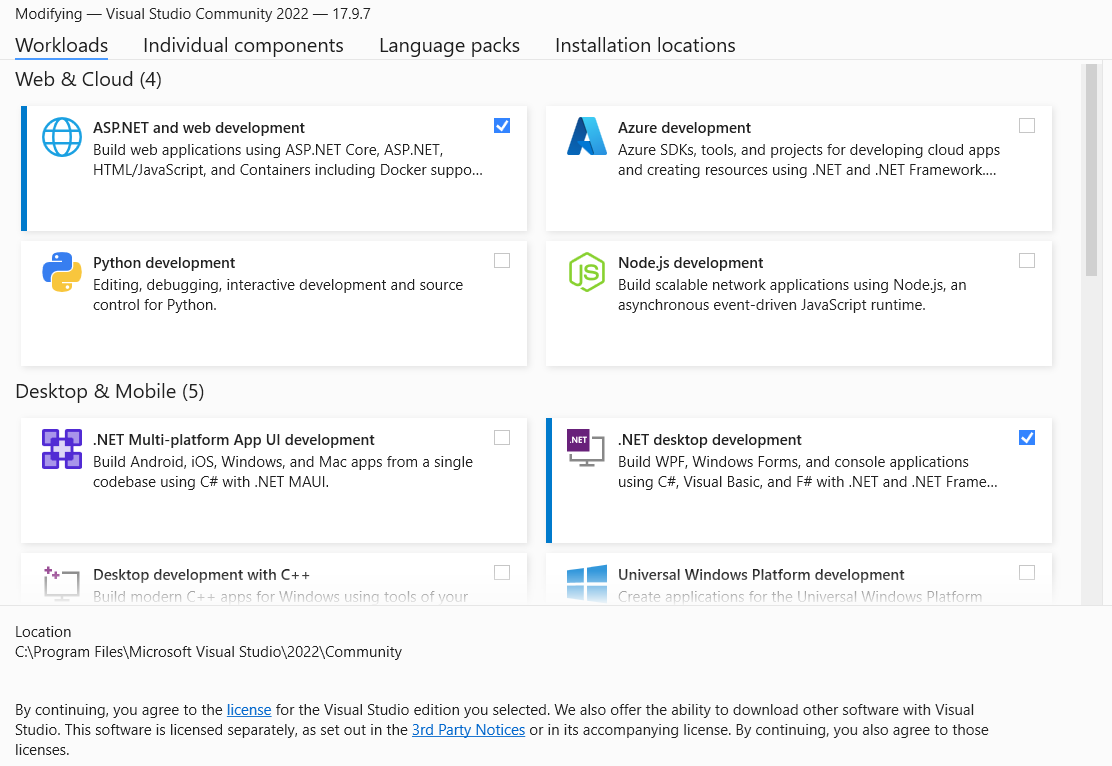This screenshot has height=766, width=1112.
Task: Open the 3rd Party Notices link
Action: point(468,730)
